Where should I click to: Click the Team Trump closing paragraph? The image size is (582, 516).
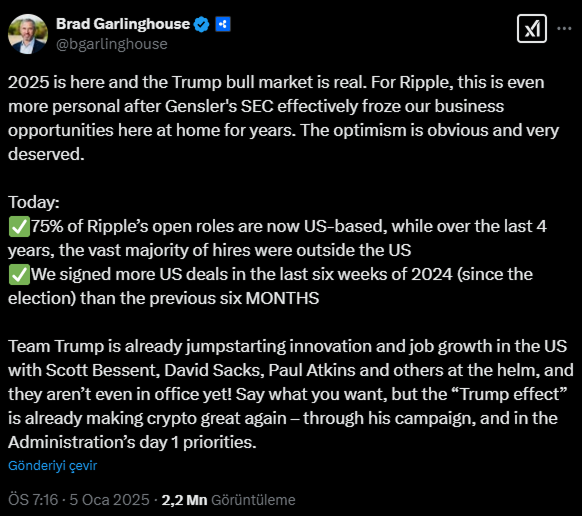[x=291, y=394]
